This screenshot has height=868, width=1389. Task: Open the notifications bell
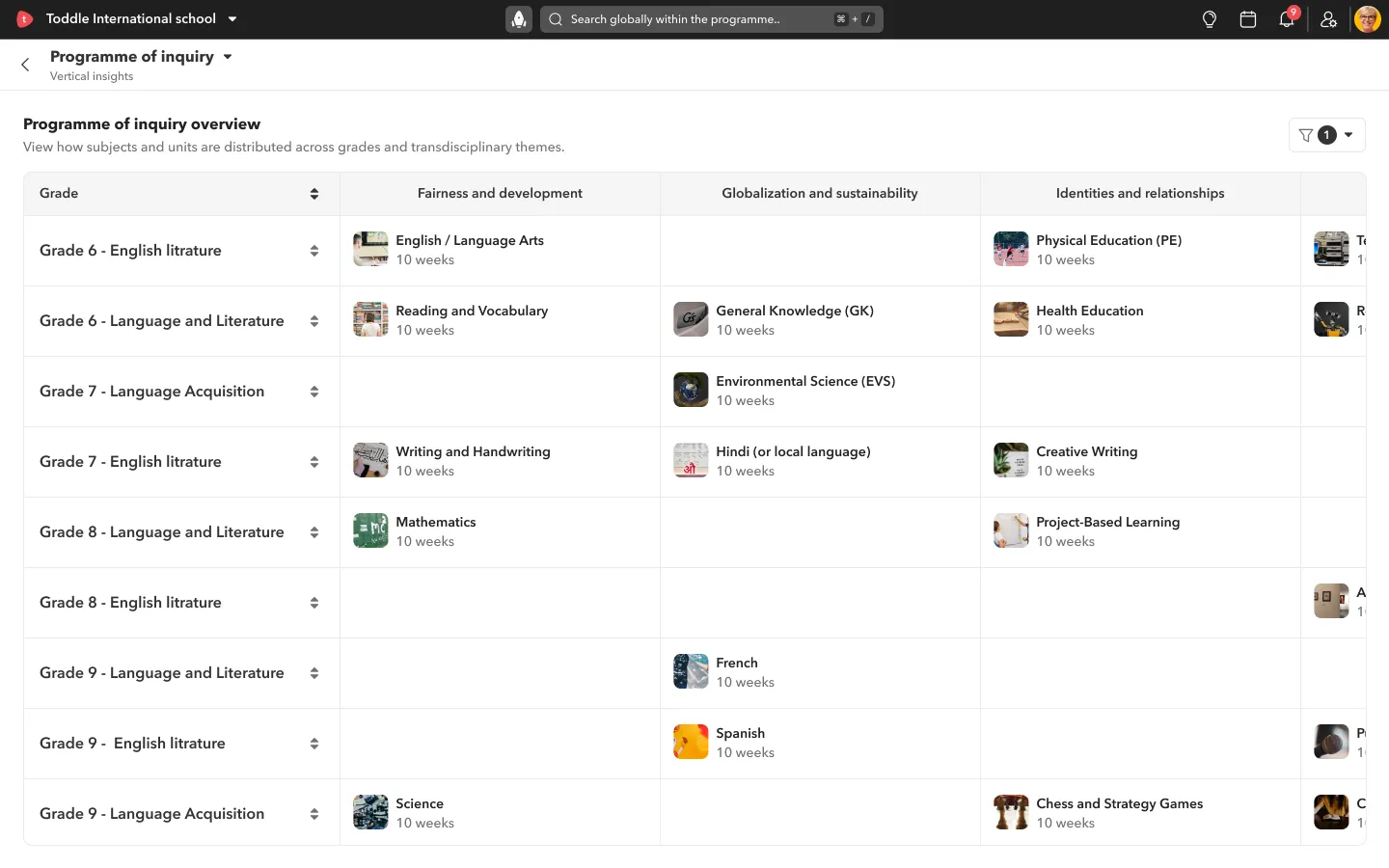pyautogui.click(x=1286, y=19)
